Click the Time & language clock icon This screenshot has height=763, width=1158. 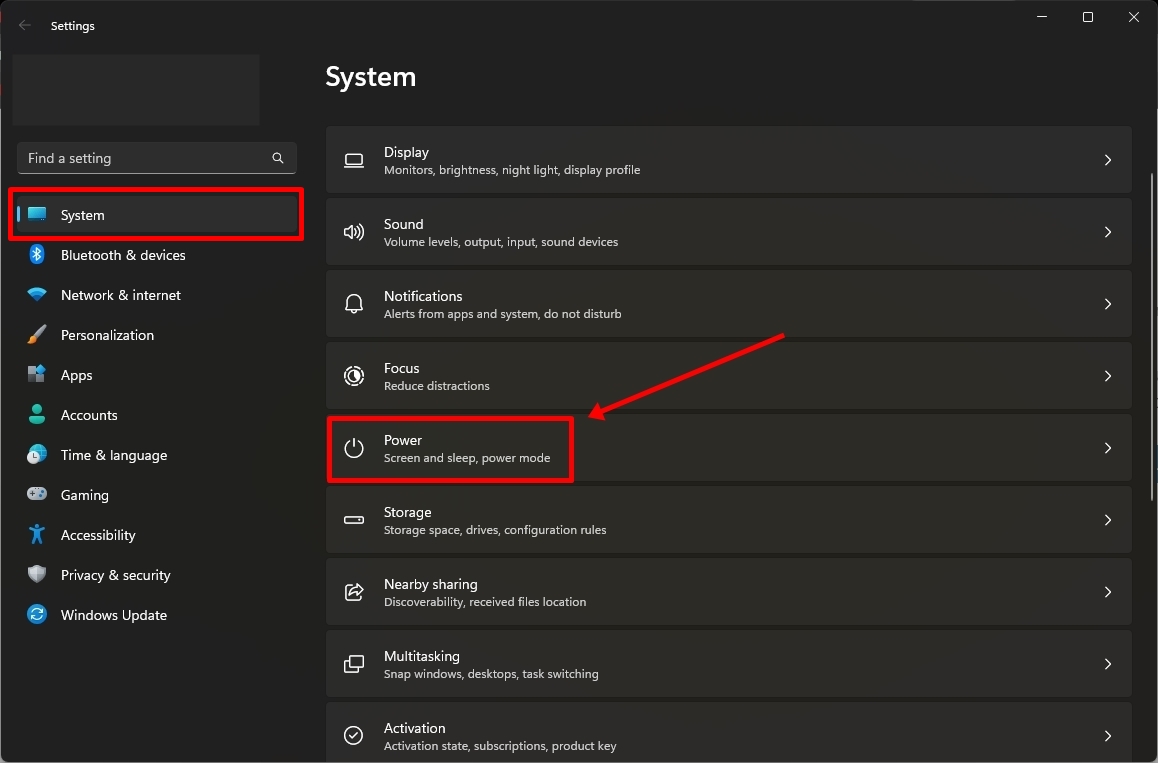(37, 454)
